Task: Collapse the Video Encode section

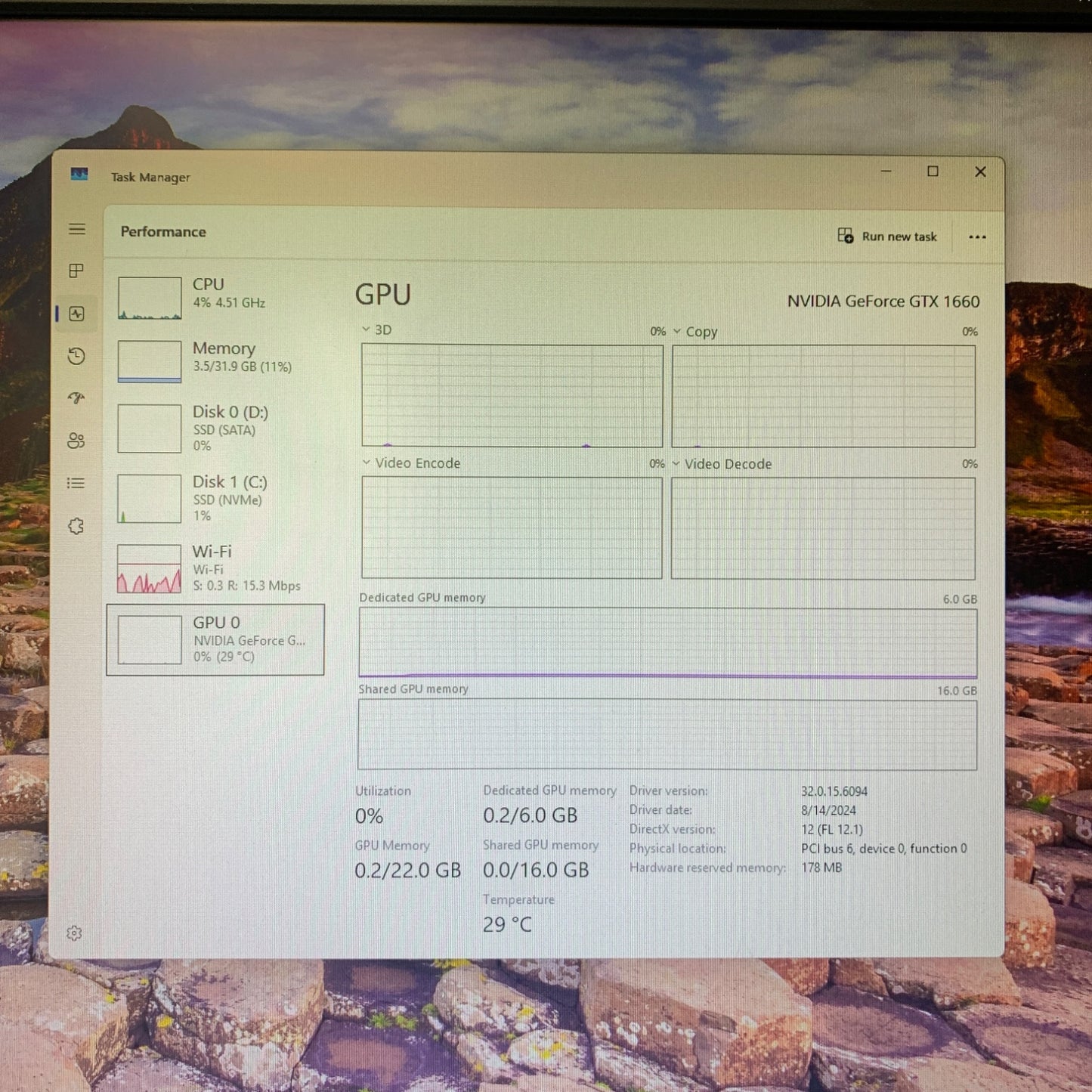Action: 366,463
